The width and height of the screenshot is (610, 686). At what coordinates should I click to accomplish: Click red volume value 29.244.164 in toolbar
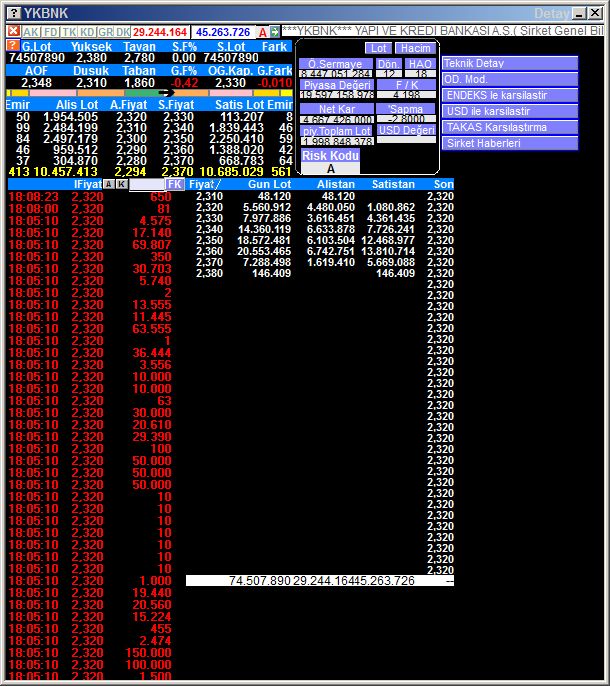click(x=160, y=32)
